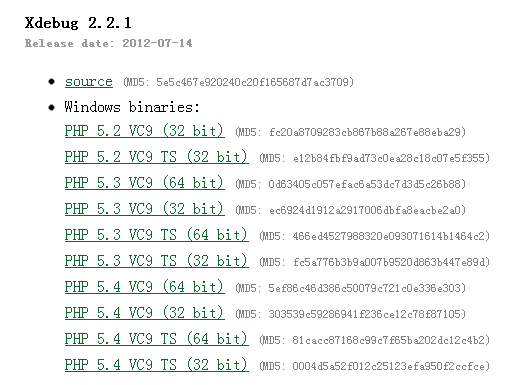Viewport: 516px width, 385px height.
Task: Select PHP 5.3 VC9 TS (32 bit) download
Action: pos(157,261)
